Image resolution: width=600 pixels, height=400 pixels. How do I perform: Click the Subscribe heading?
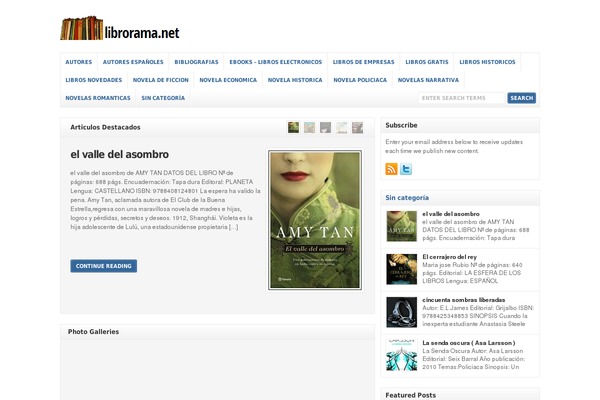tap(401, 125)
